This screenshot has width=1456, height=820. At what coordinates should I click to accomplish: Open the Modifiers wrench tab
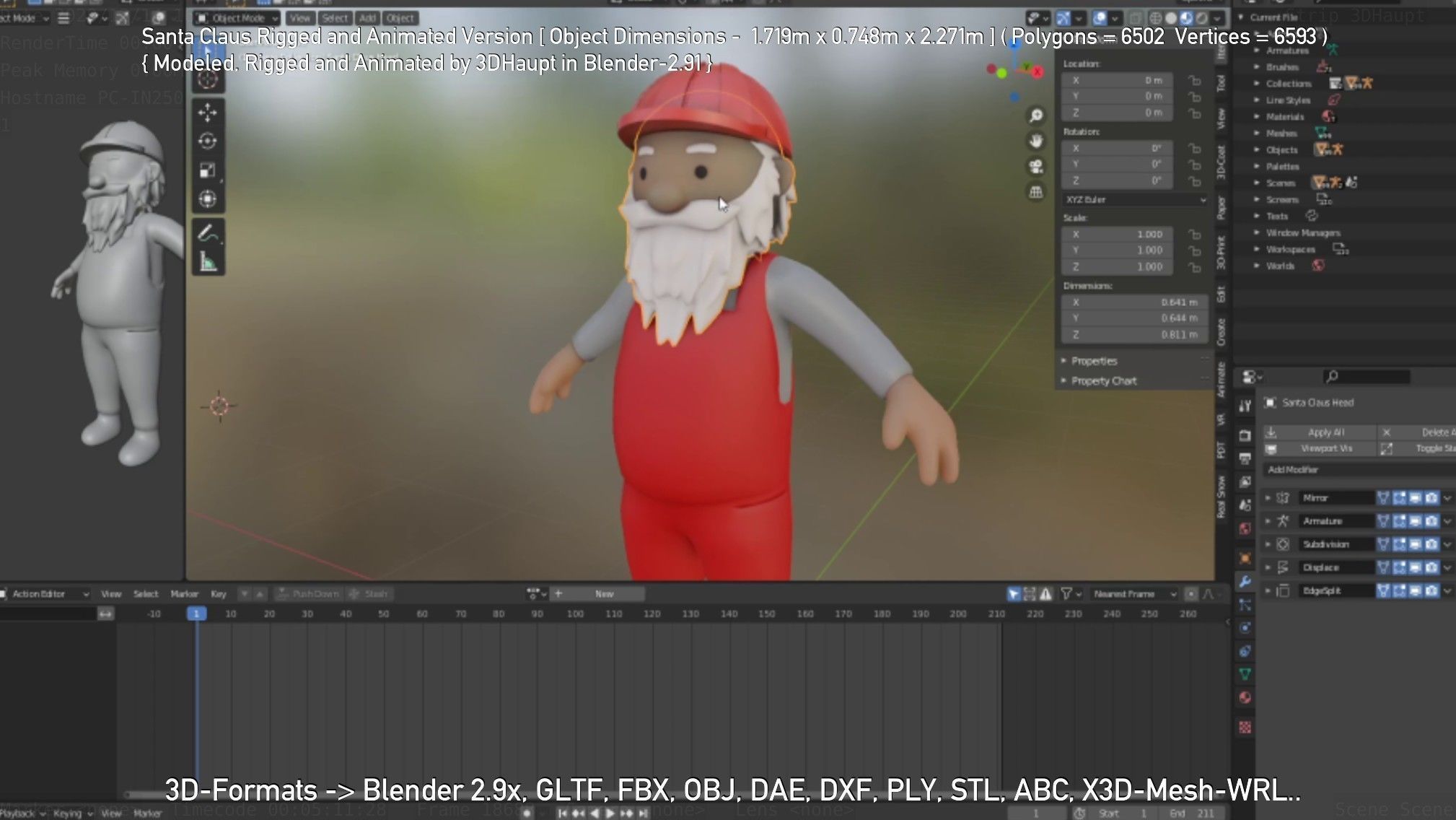1245,581
